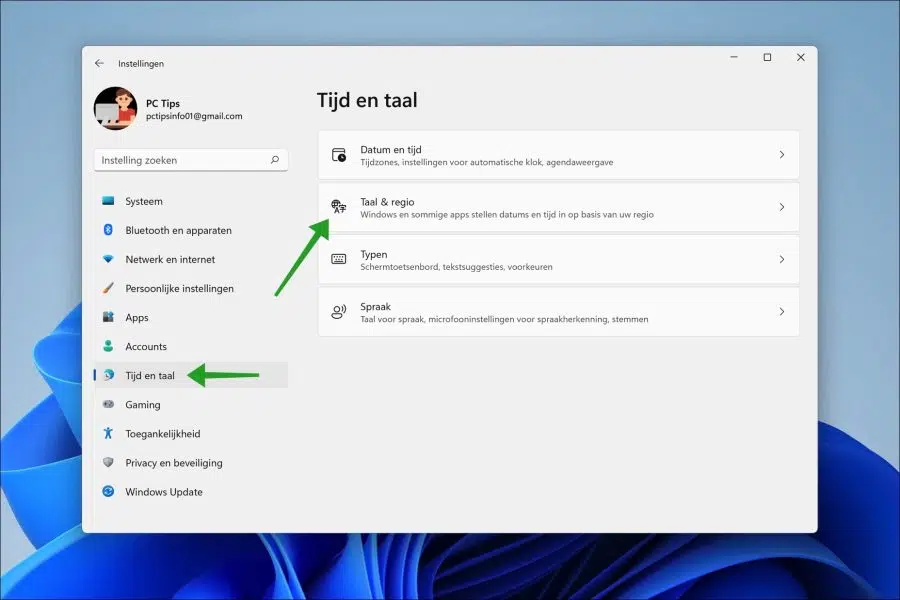900x600 pixels.
Task: Open Datum en tijd settings
Action: click(558, 155)
